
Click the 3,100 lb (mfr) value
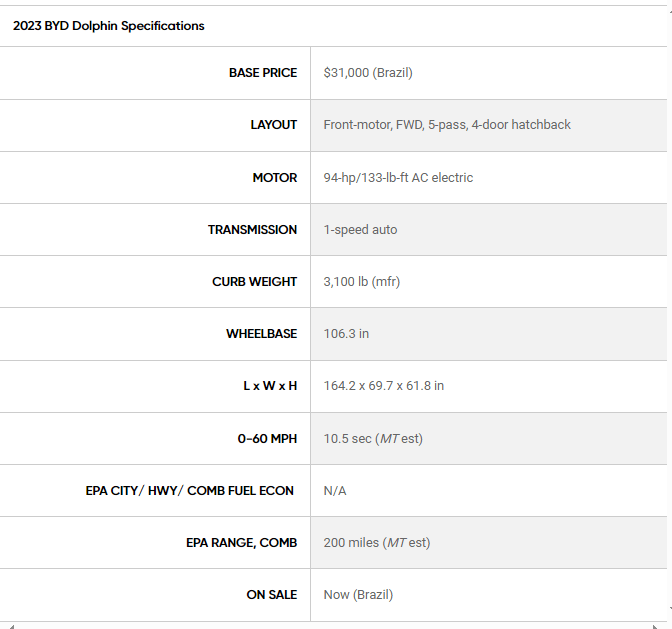(x=361, y=282)
